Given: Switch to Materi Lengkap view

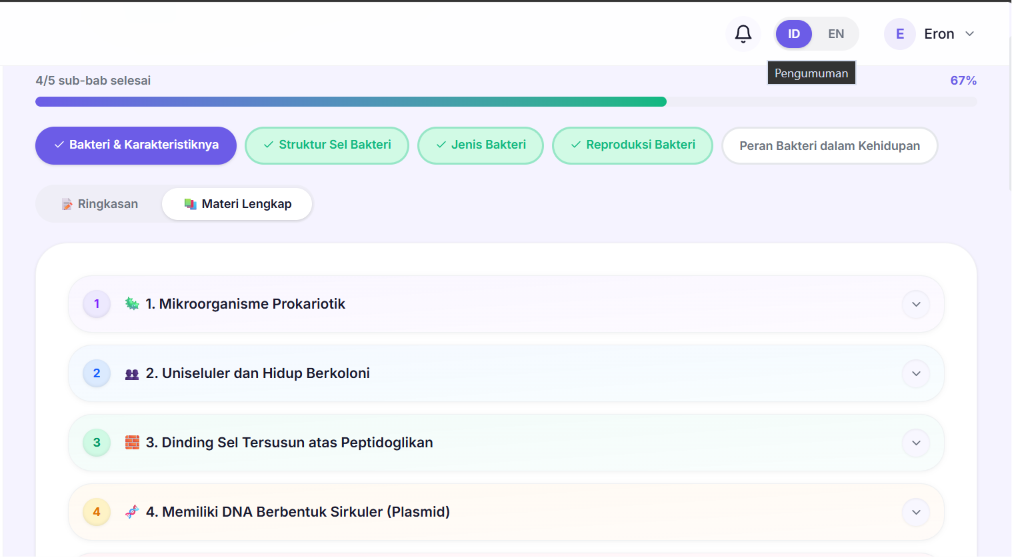Looking at the screenshot, I should 237,204.
